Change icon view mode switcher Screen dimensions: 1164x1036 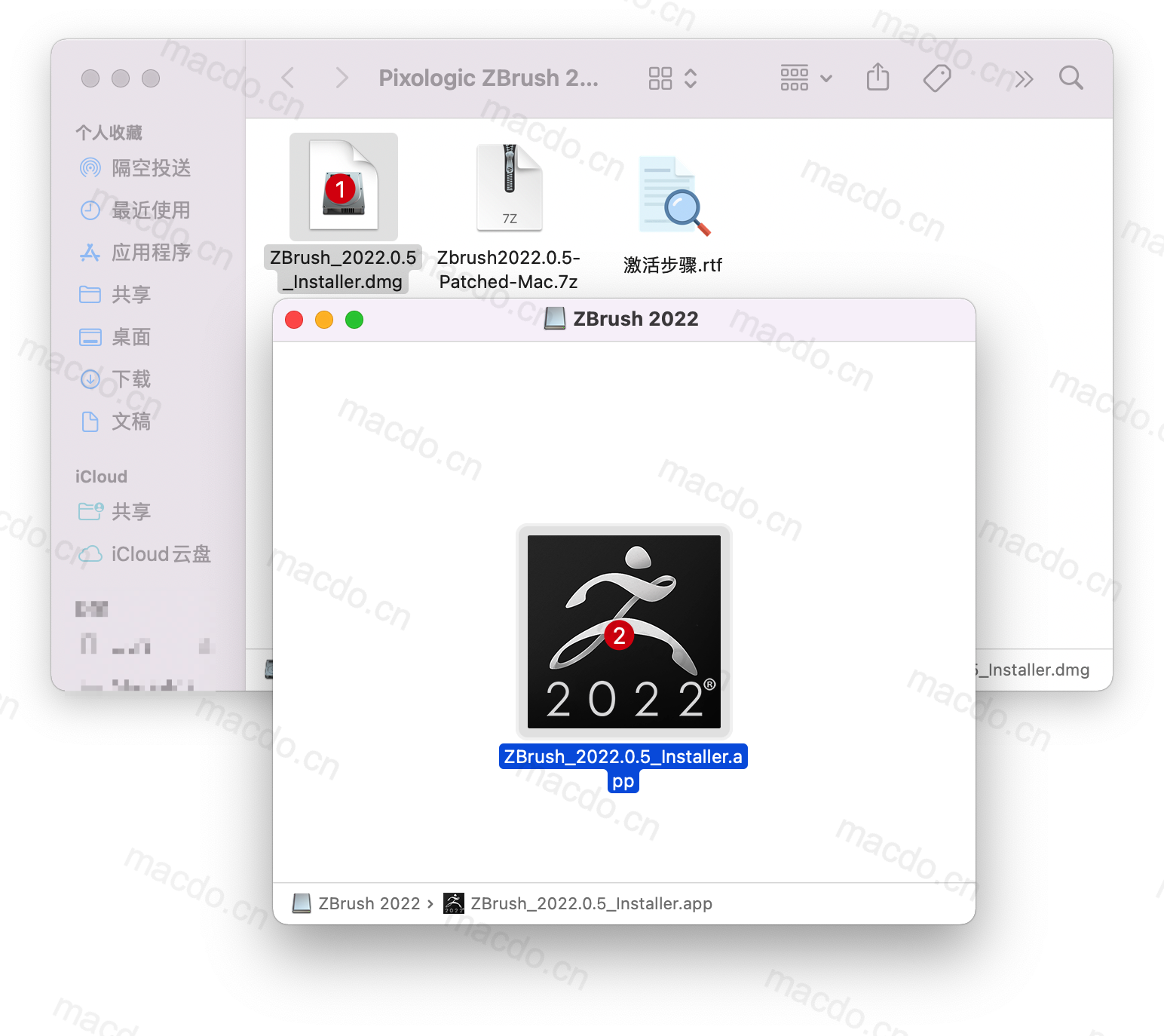point(672,78)
